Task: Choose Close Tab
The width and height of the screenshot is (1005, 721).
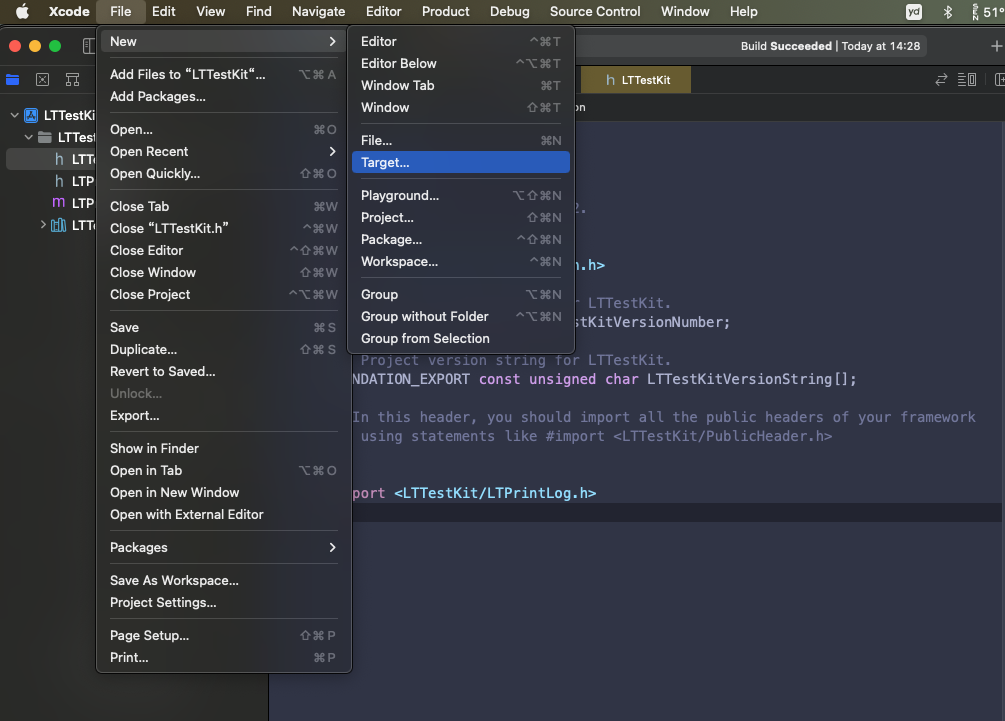Action: pos(223,206)
